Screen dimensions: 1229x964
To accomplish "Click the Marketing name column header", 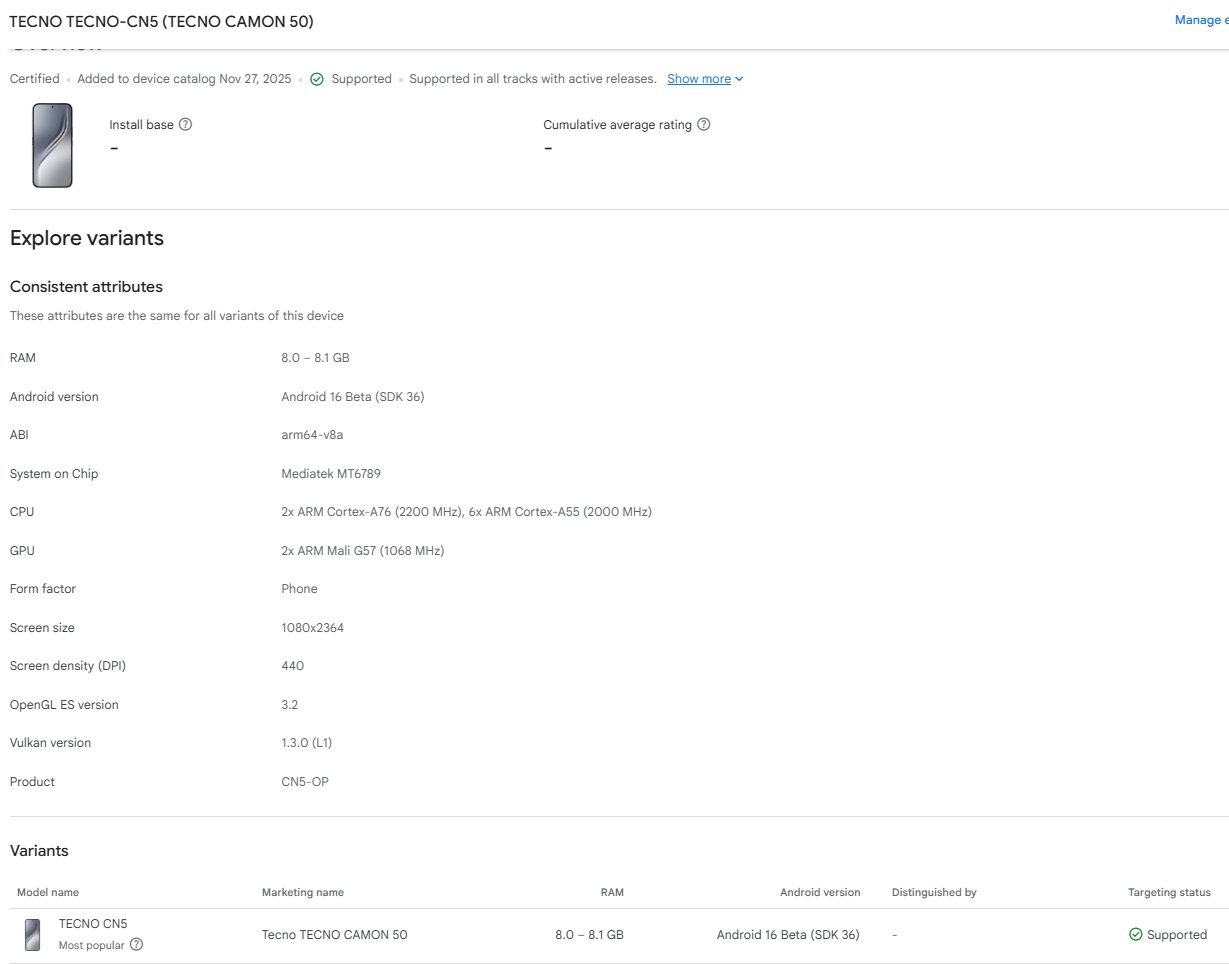I will (302, 892).
